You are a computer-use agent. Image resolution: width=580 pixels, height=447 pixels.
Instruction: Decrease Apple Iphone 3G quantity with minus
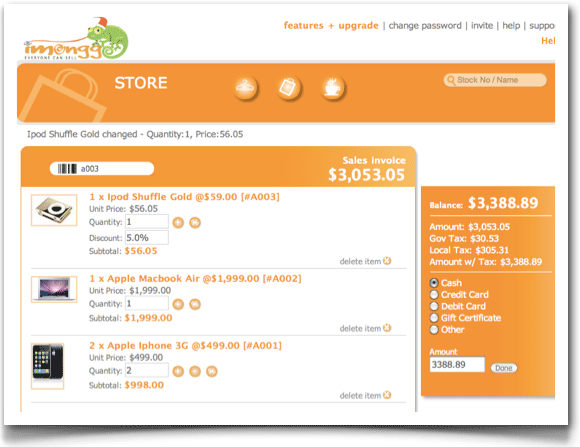point(195,371)
